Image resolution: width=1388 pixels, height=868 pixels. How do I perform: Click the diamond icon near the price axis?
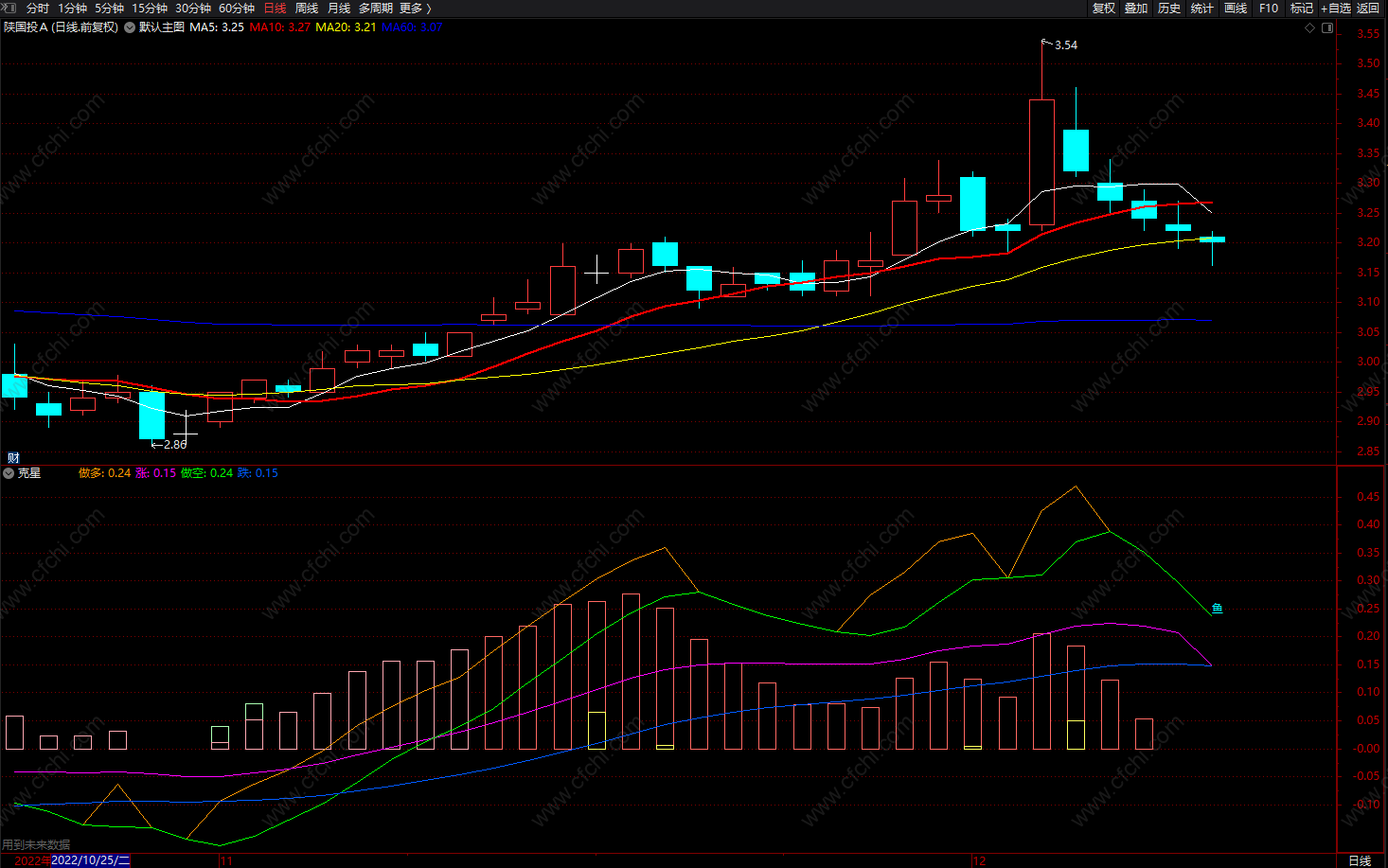[x=1310, y=27]
